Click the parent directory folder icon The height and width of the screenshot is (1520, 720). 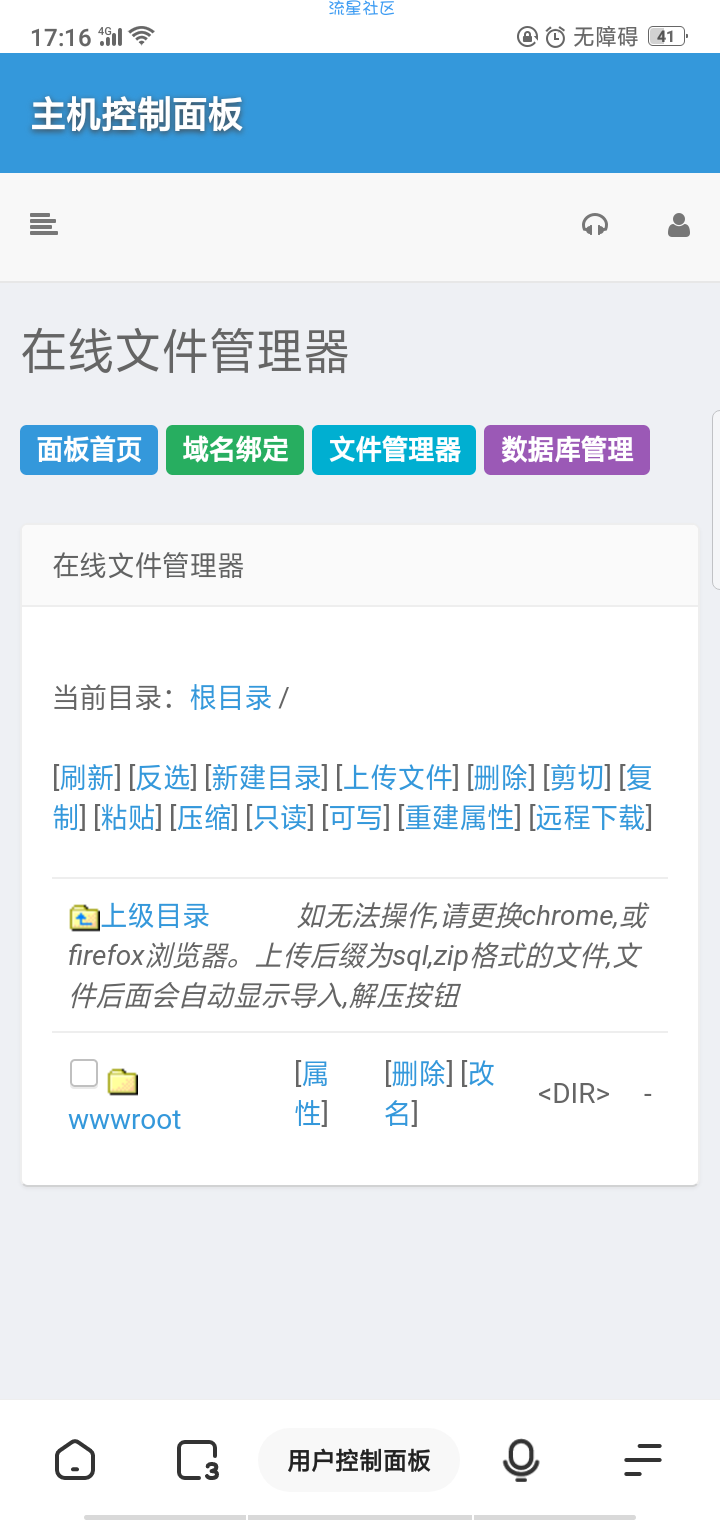click(x=84, y=917)
